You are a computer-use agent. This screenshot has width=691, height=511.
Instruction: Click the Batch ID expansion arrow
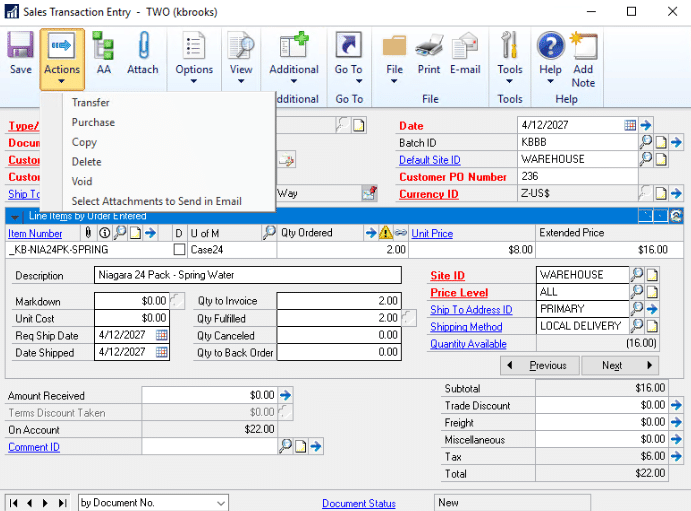(x=676, y=142)
